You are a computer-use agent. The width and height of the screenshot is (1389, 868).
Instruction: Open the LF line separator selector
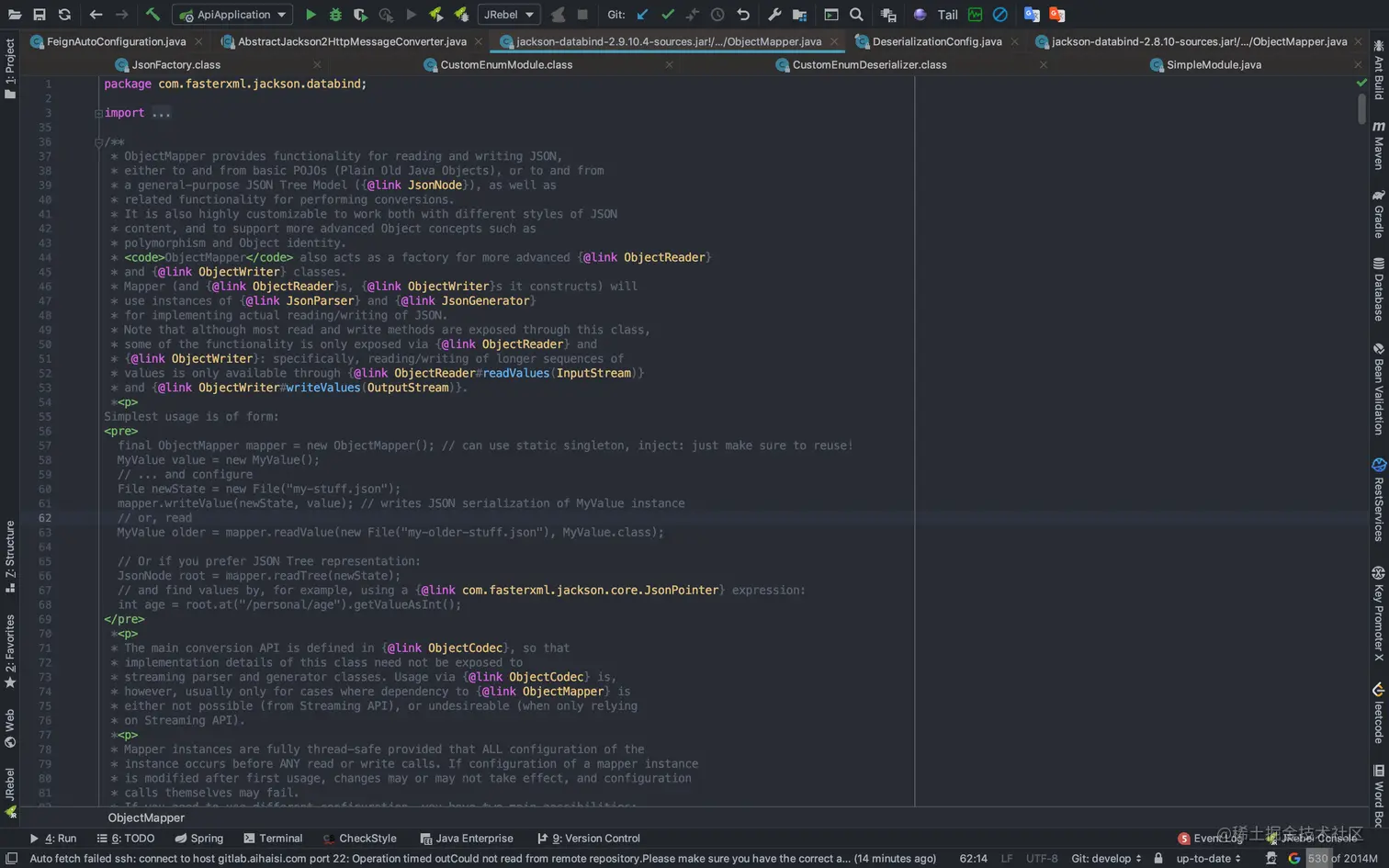point(1007,859)
